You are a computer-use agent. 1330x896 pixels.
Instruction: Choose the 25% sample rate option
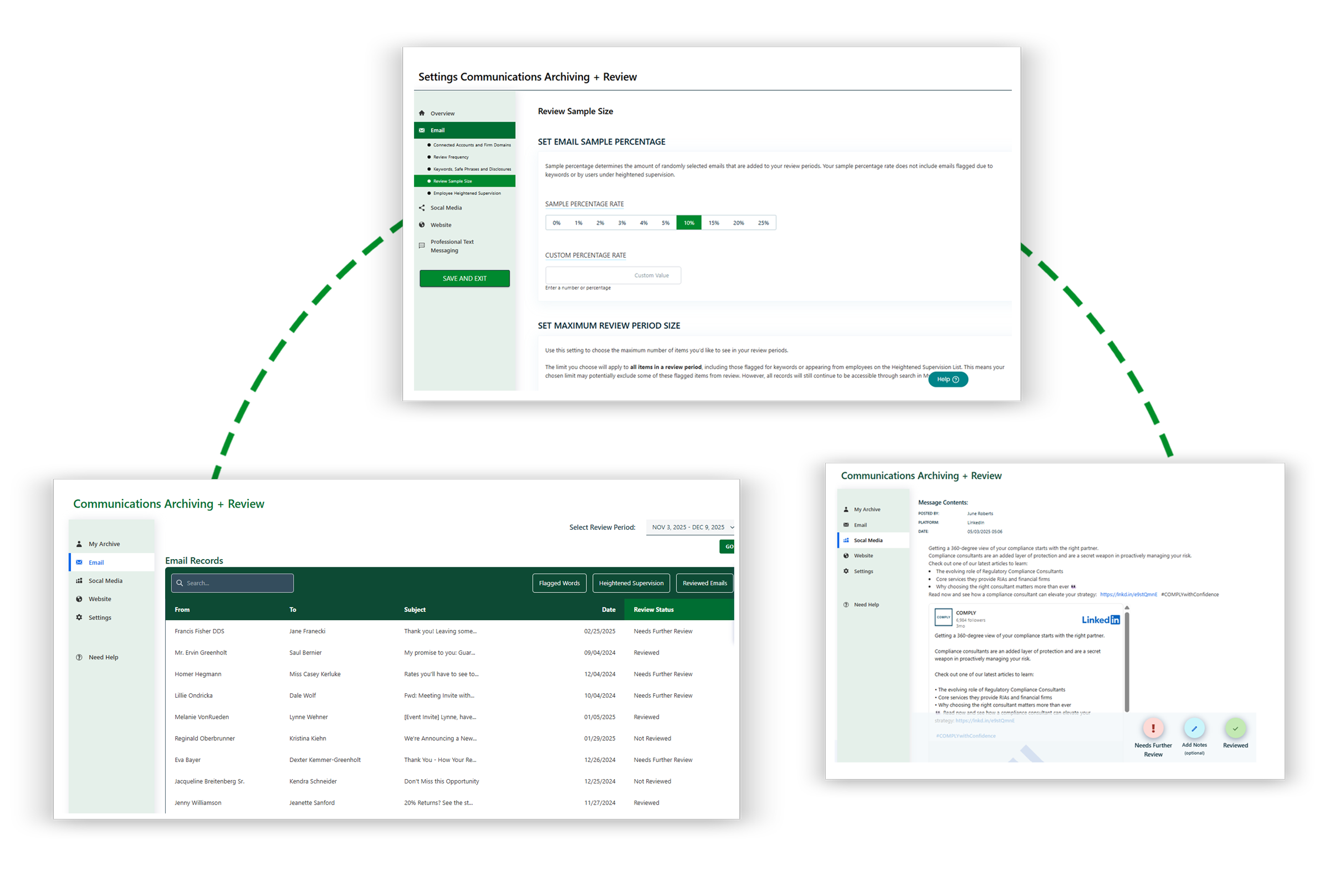764,222
